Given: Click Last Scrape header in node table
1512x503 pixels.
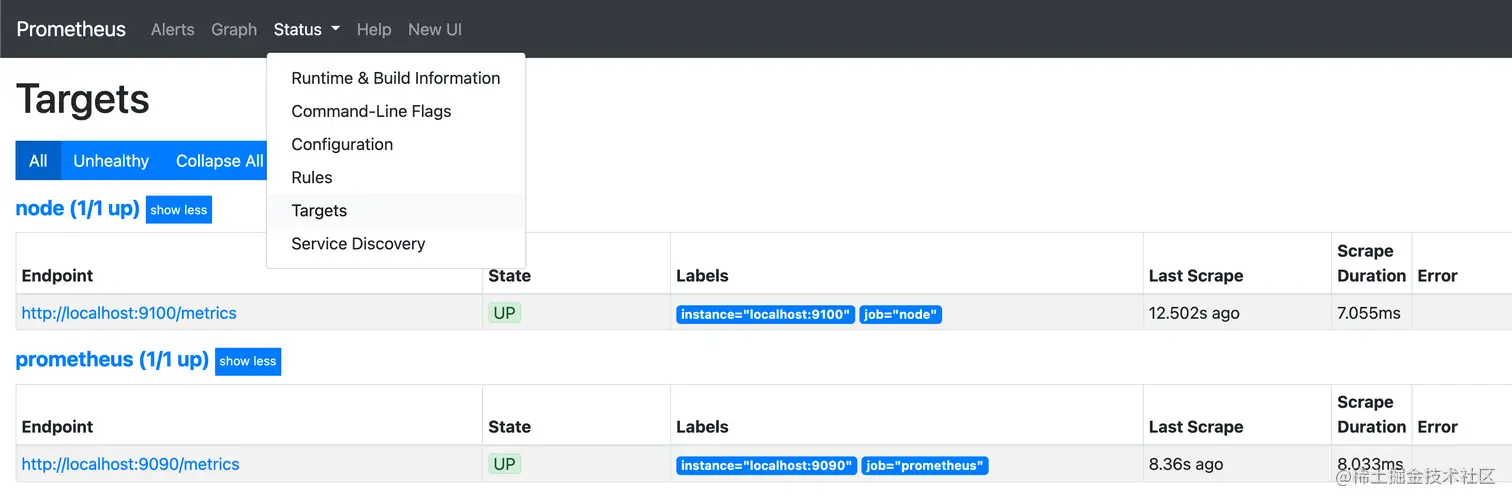Looking at the screenshot, I should tap(1196, 276).
